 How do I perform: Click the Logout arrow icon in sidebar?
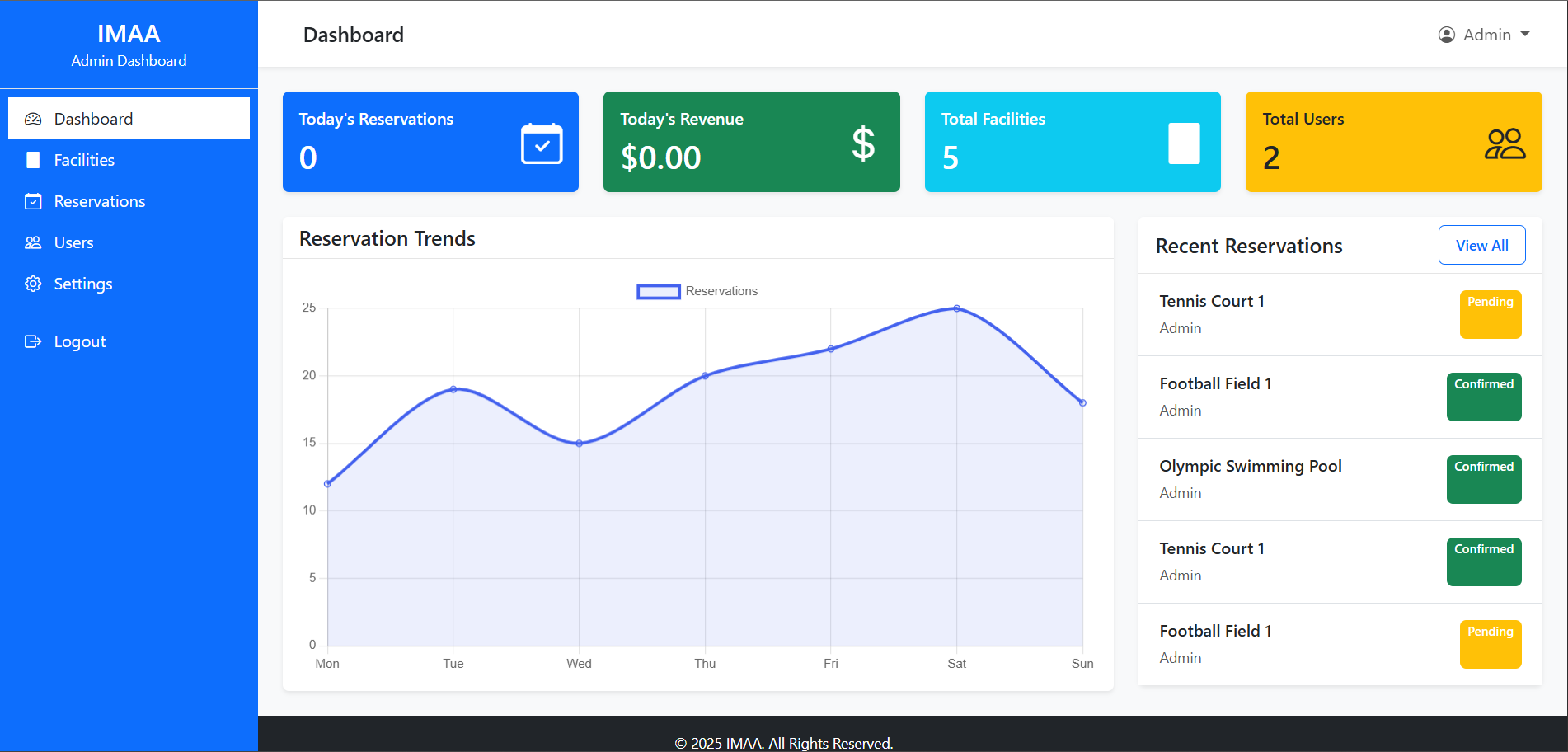coord(33,341)
